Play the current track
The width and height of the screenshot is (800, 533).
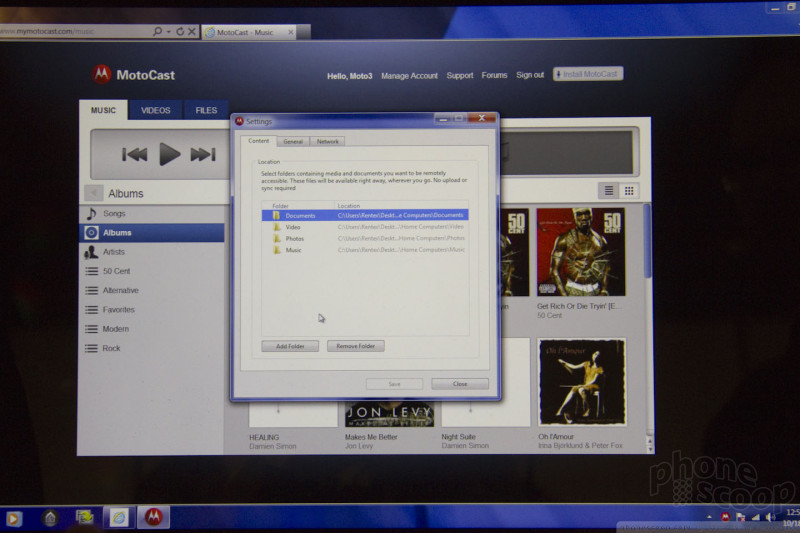pos(169,154)
